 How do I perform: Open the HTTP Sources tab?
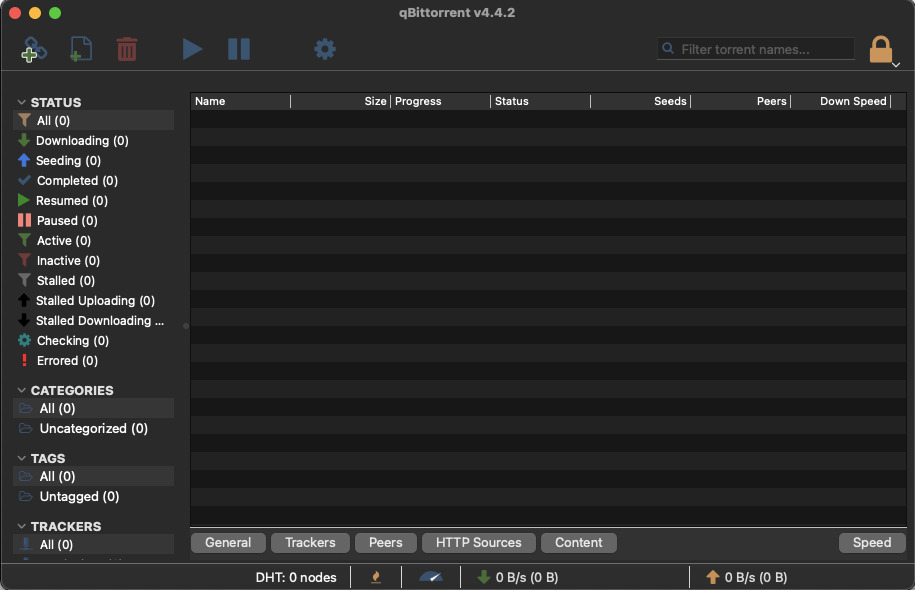[478, 543]
